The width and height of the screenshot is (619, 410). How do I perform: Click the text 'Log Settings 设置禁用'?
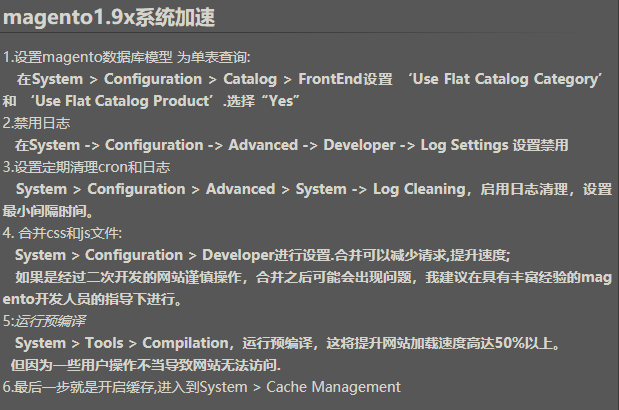click(x=494, y=145)
